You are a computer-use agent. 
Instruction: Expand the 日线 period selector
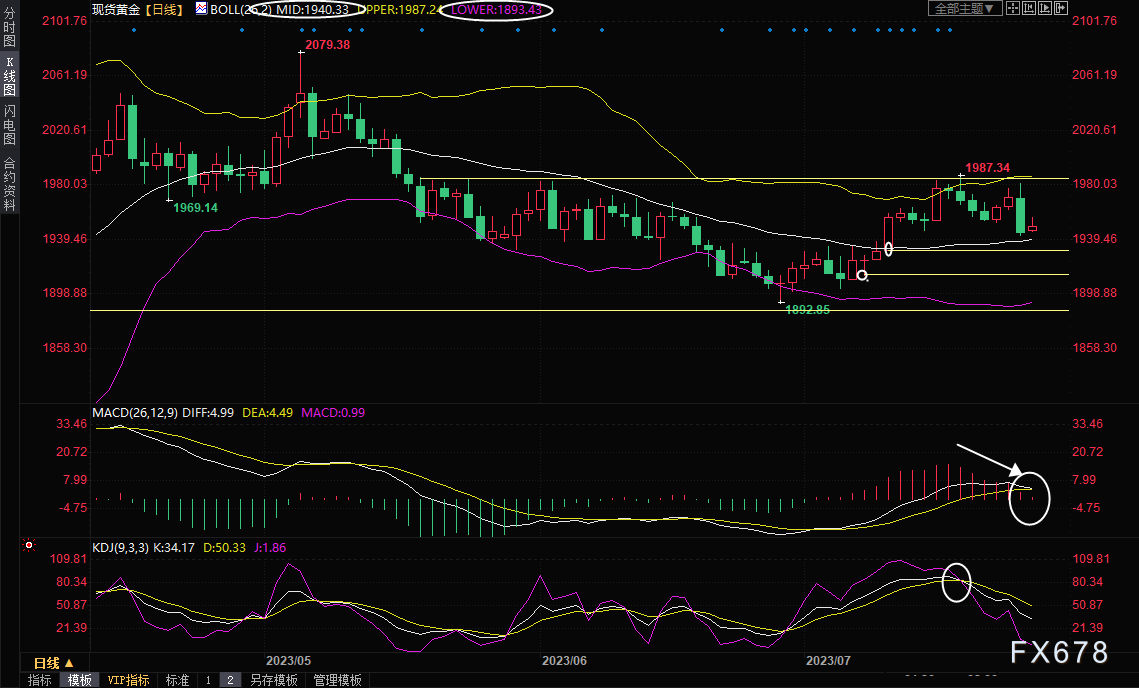pos(54,663)
